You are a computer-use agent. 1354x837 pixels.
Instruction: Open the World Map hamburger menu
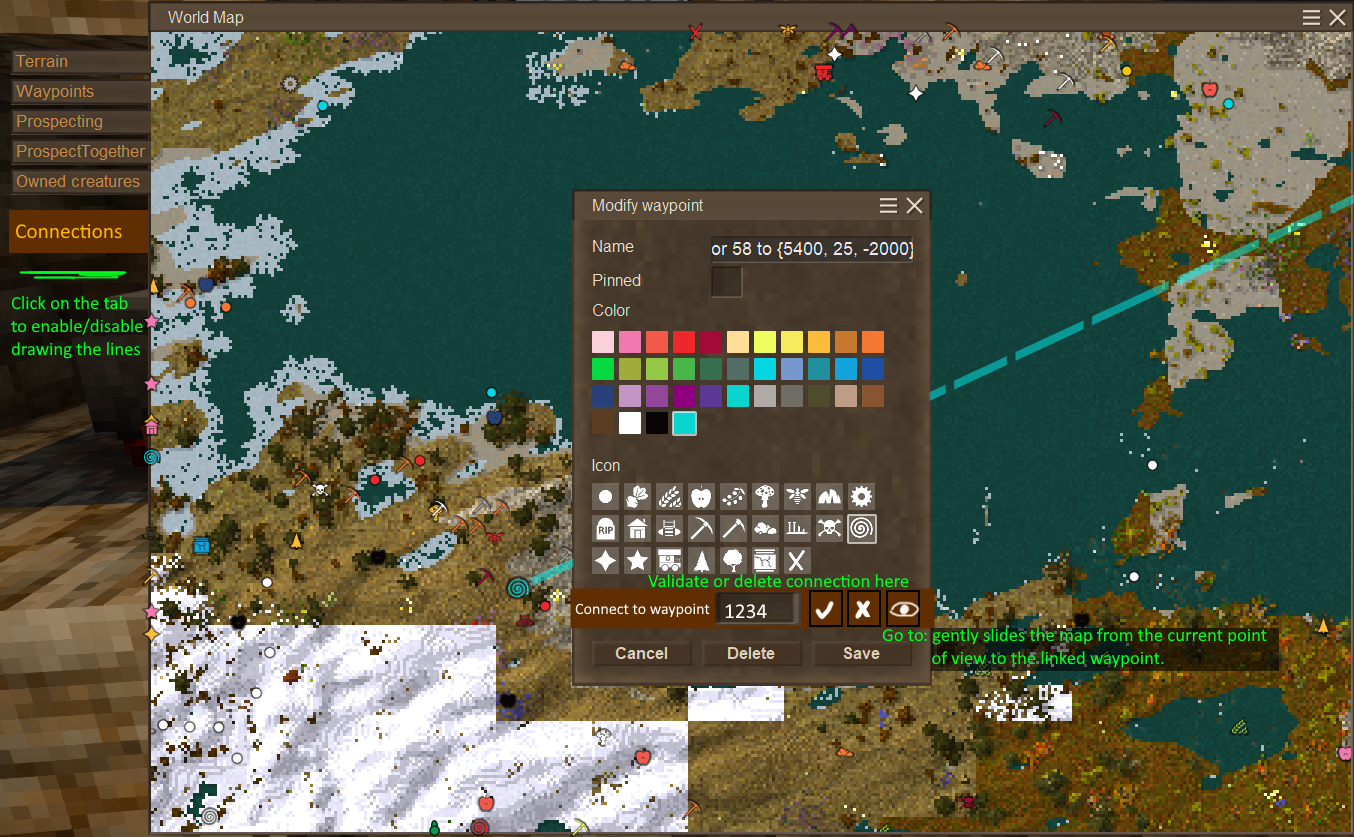[x=1312, y=17]
